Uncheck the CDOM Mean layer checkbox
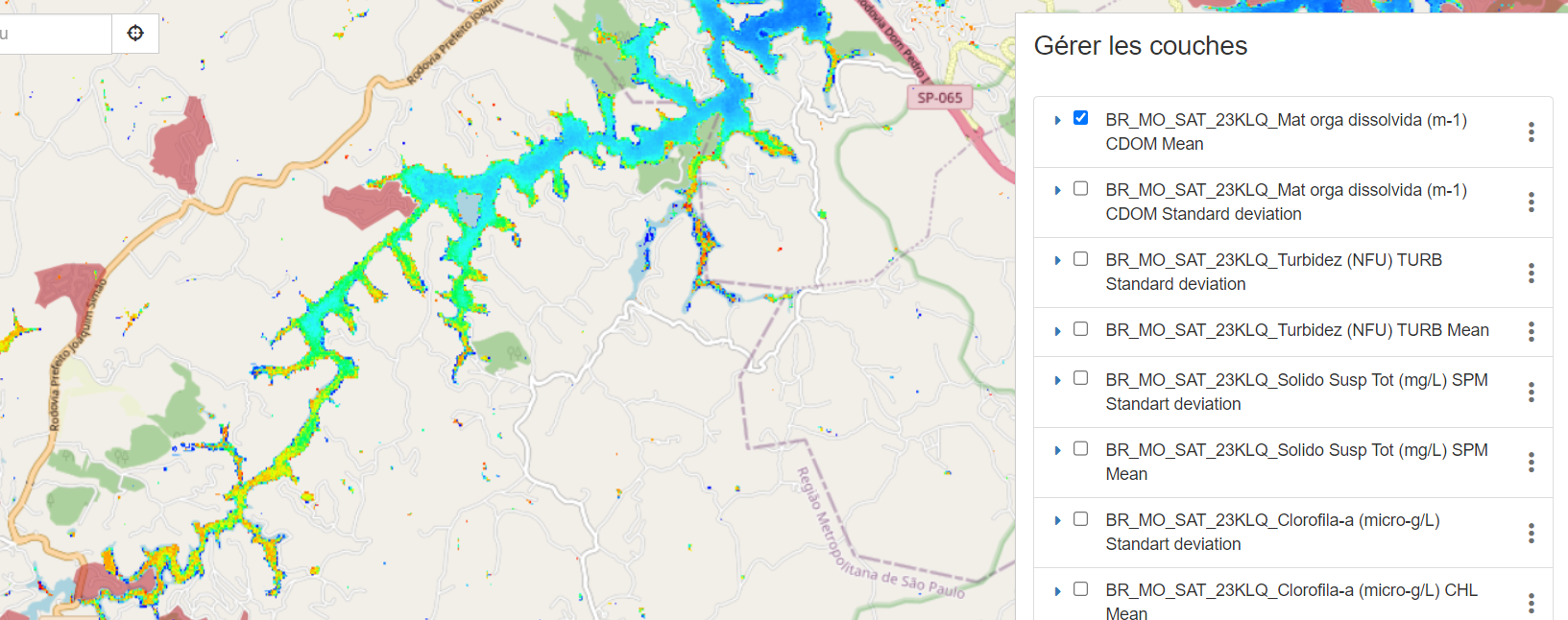 (1080, 118)
